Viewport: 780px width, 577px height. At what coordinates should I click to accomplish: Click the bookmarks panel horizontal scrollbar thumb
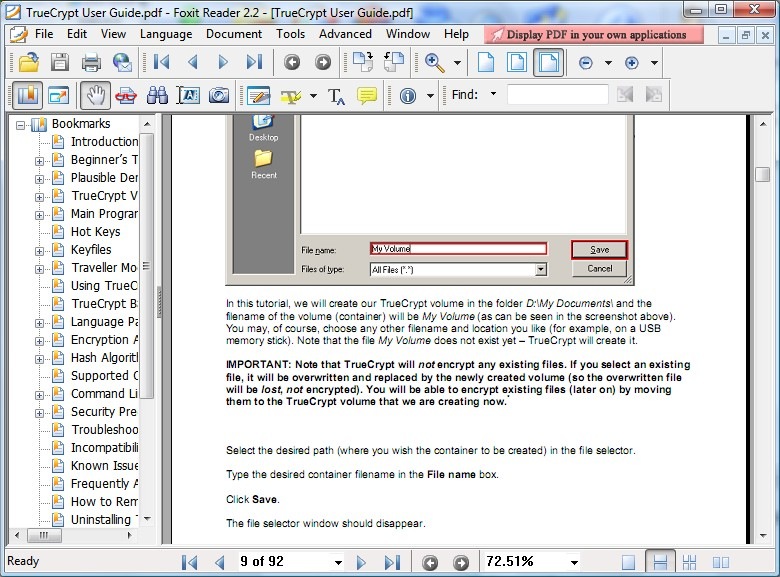[44, 535]
